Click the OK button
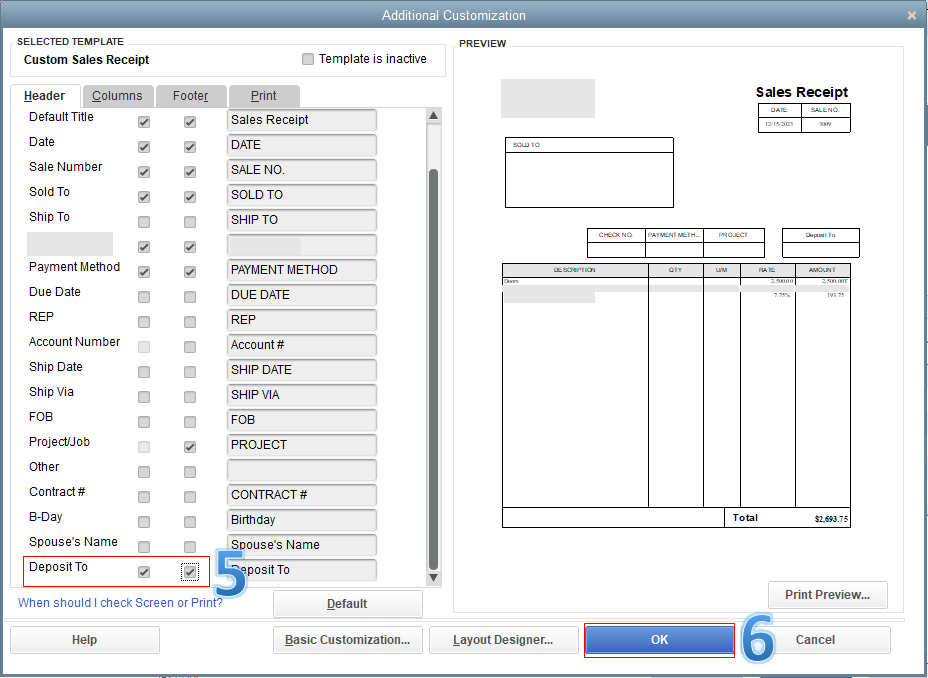This screenshot has height=678, width=928. click(x=659, y=640)
